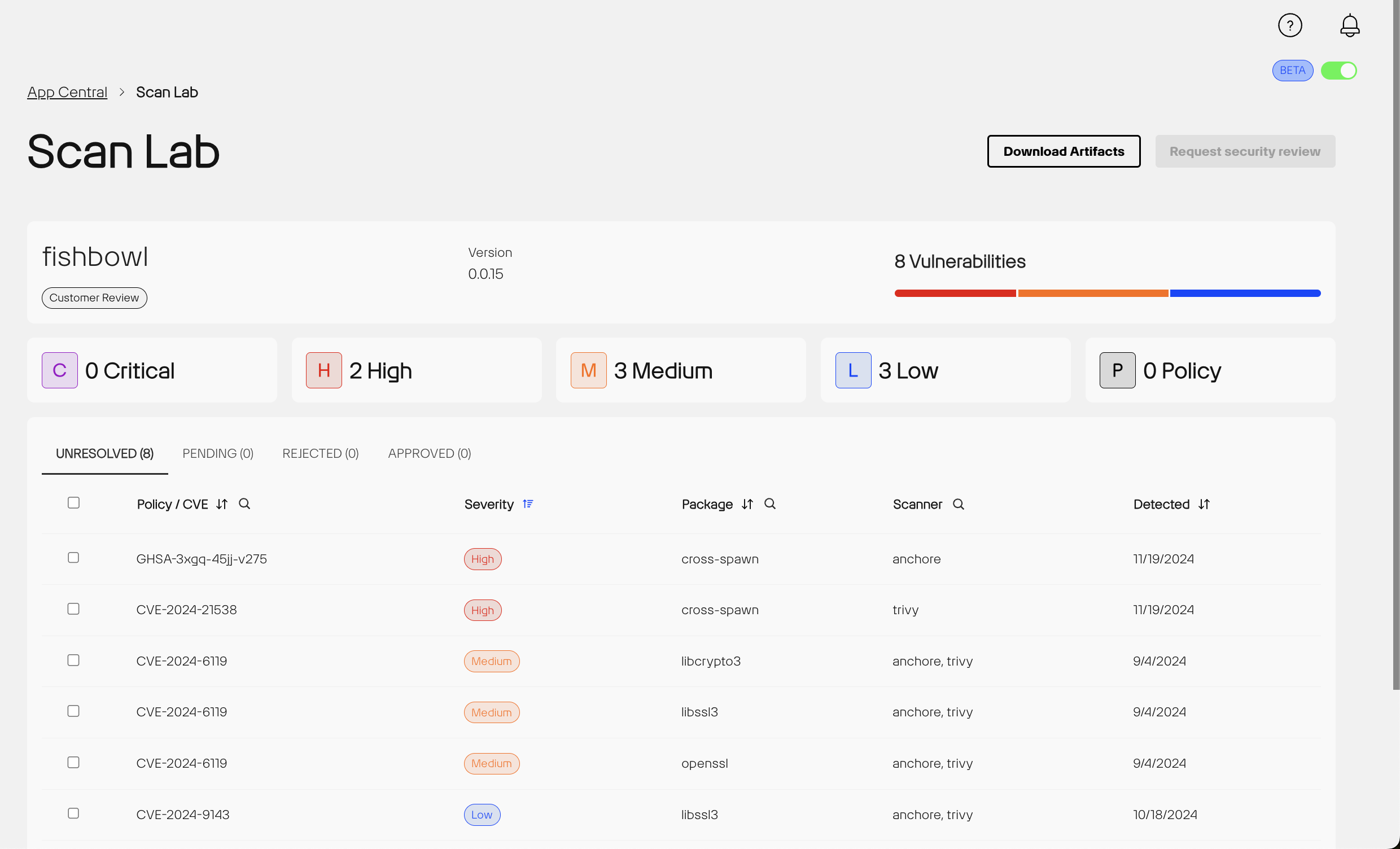The width and height of the screenshot is (1400, 849).
Task: Click the High severity filter icon
Action: [x=323, y=370]
